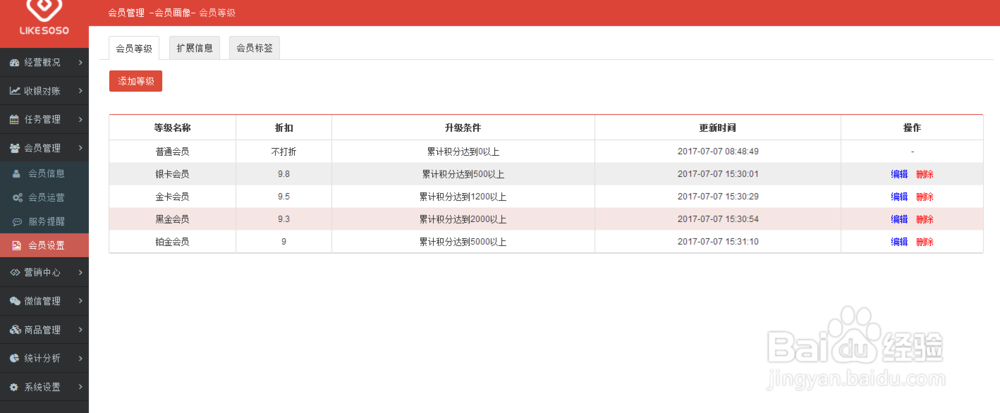Viewport: 1000px width, 413px height.
Task: Open 服务提醒 submenu item
Action: point(44,222)
